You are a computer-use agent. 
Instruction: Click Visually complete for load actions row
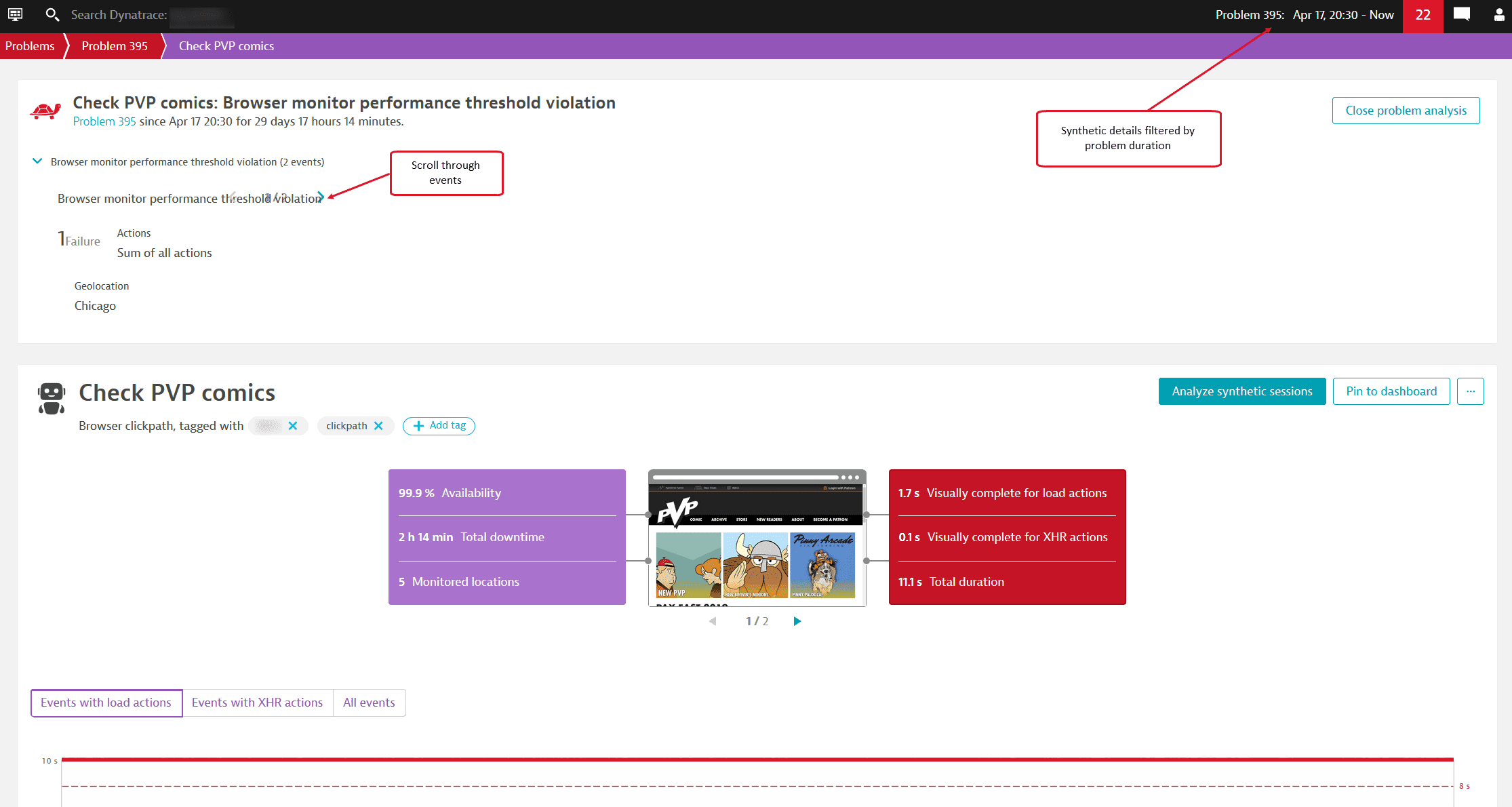point(1007,493)
